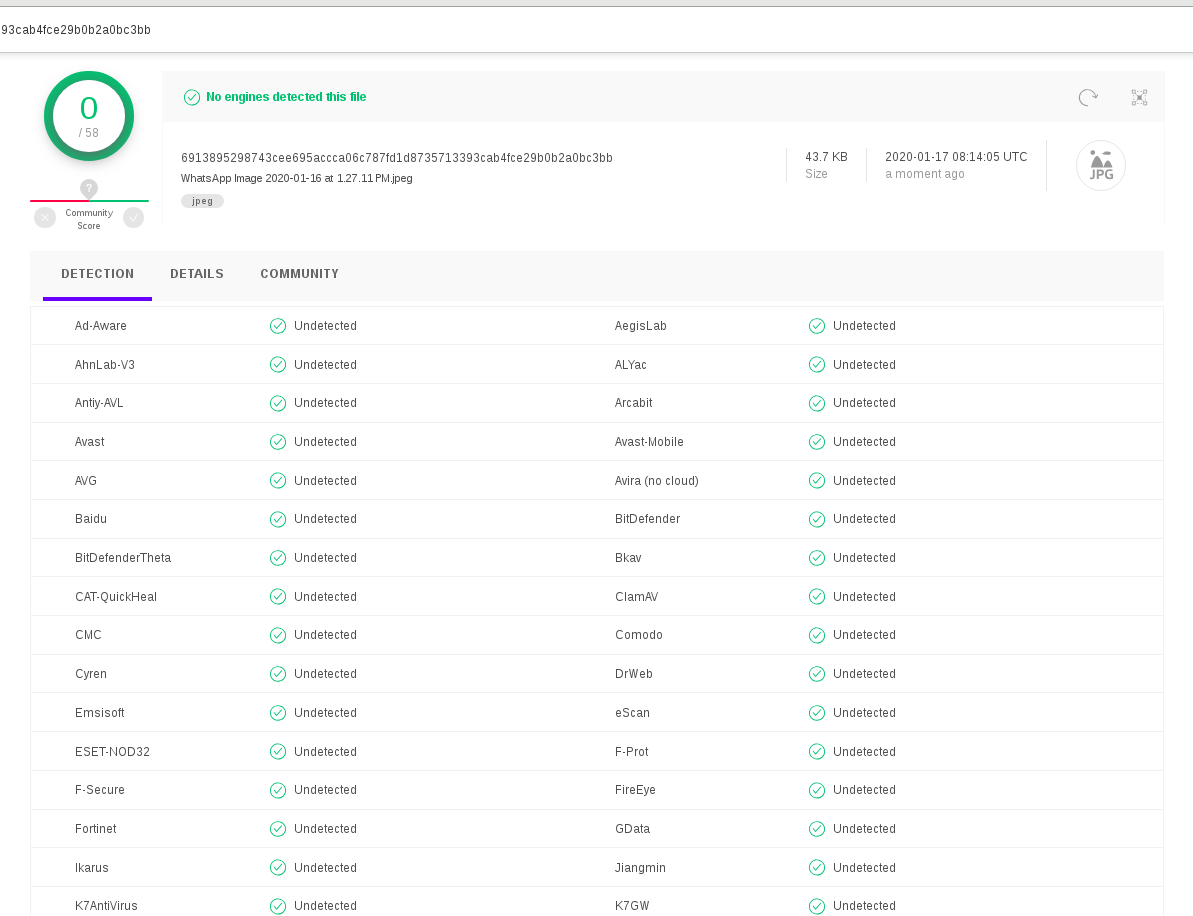Click the K7AntiVirus engine name
1193x916 pixels.
(x=107, y=906)
